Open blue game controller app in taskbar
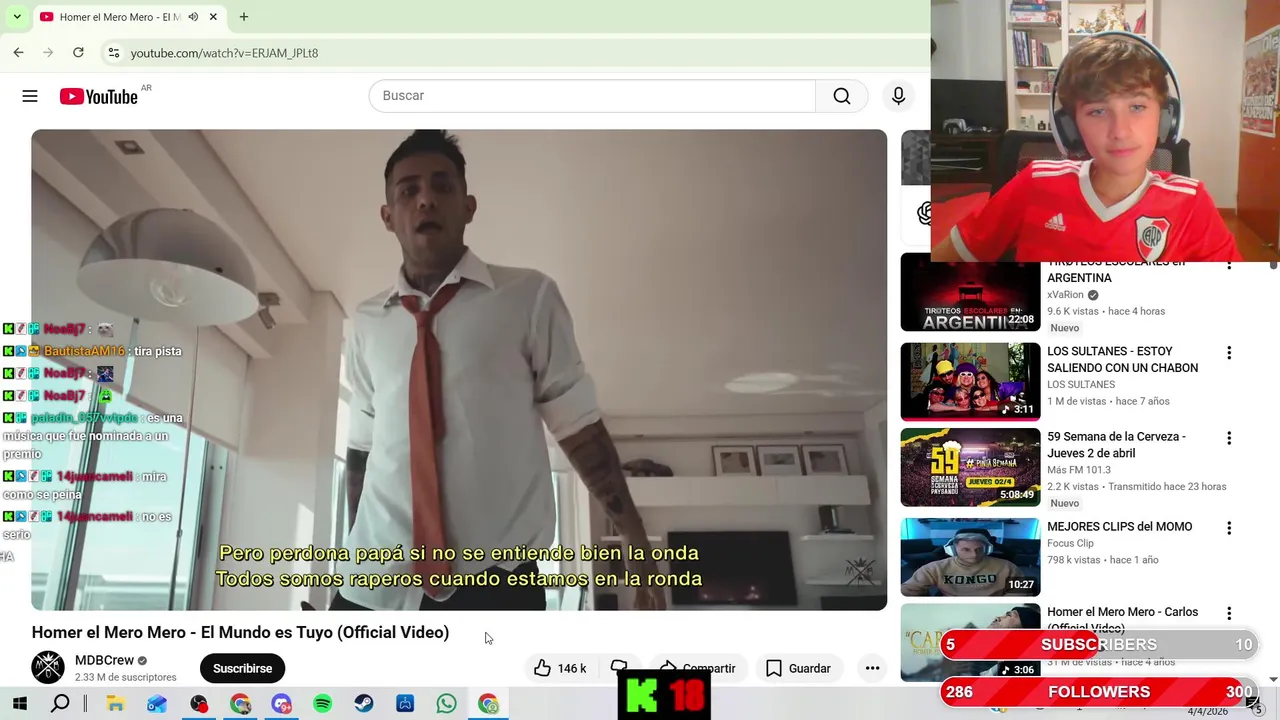This screenshot has width=1280, height=720. click(x=405, y=704)
